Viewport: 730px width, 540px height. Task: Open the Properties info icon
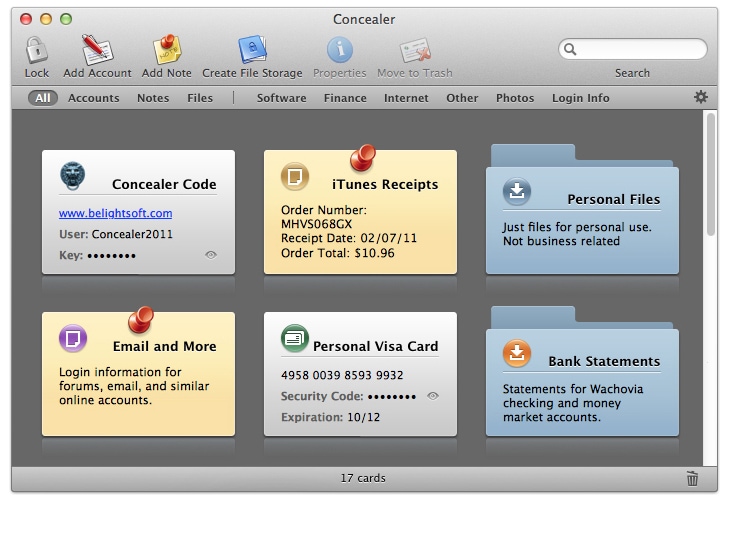[x=340, y=50]
